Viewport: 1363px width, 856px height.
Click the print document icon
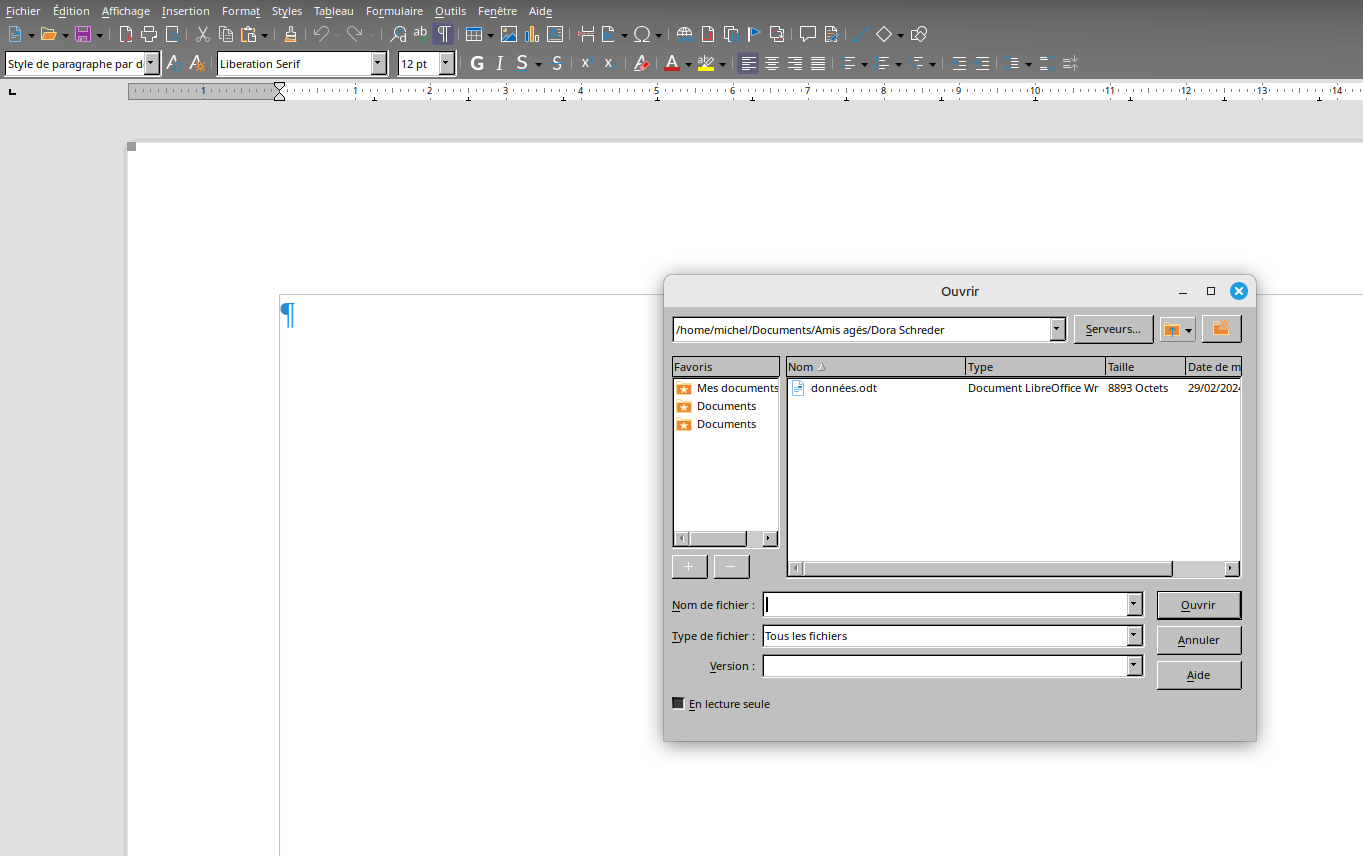point(149,35)
